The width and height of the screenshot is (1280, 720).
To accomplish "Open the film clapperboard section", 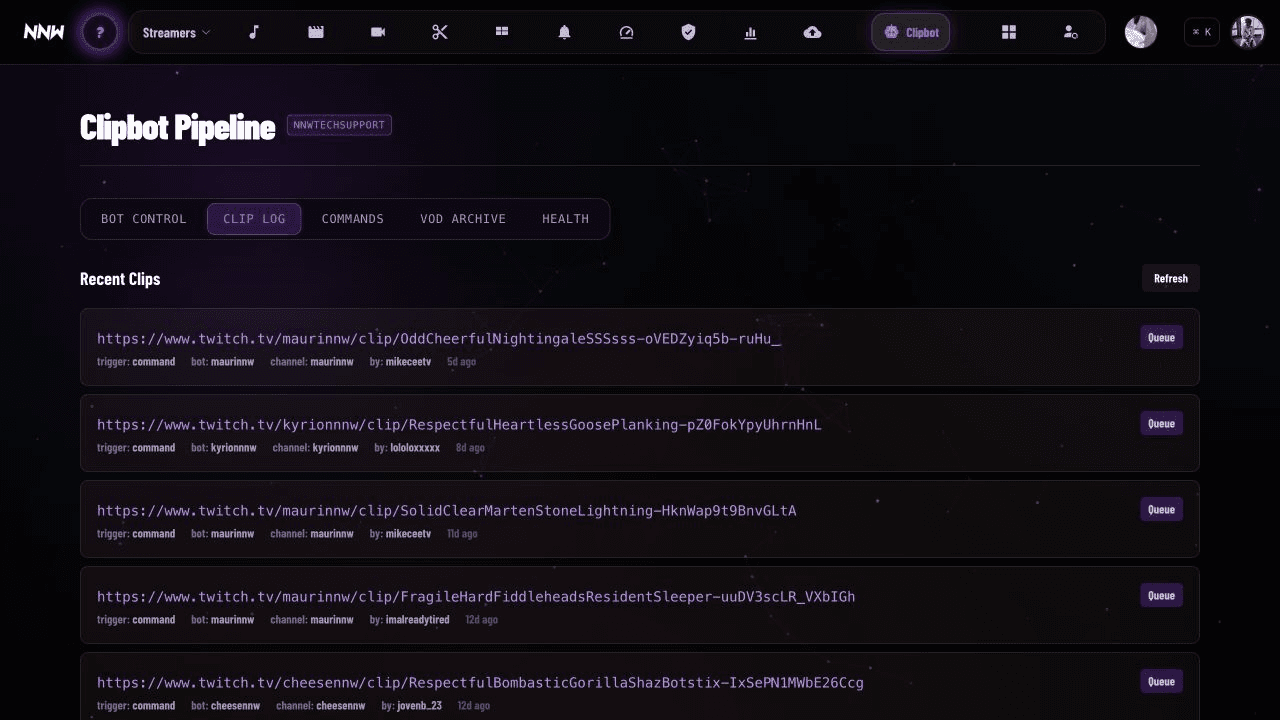I will click(316, 33).
